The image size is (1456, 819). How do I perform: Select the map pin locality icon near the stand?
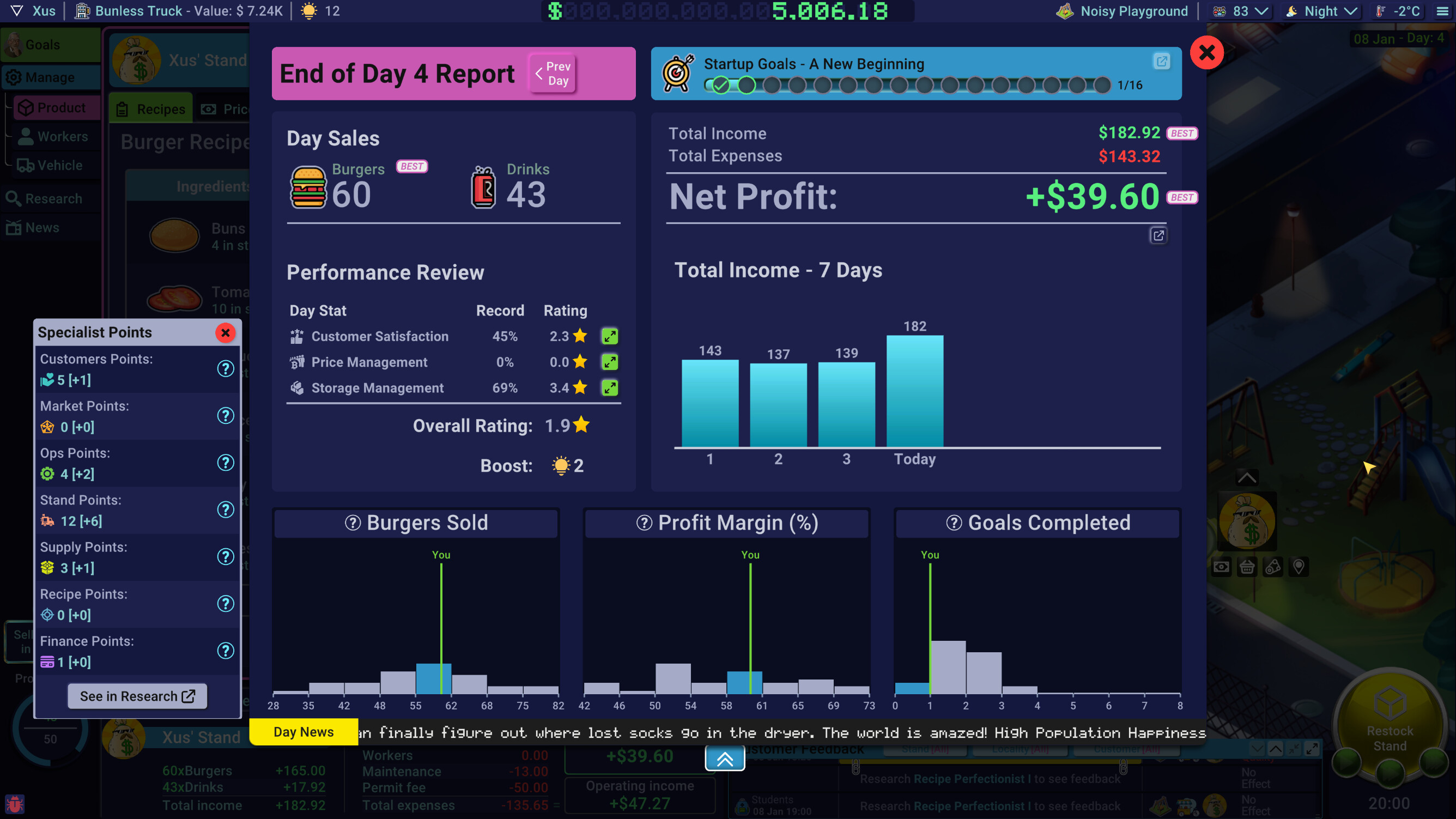click(x=1300, y=567)
